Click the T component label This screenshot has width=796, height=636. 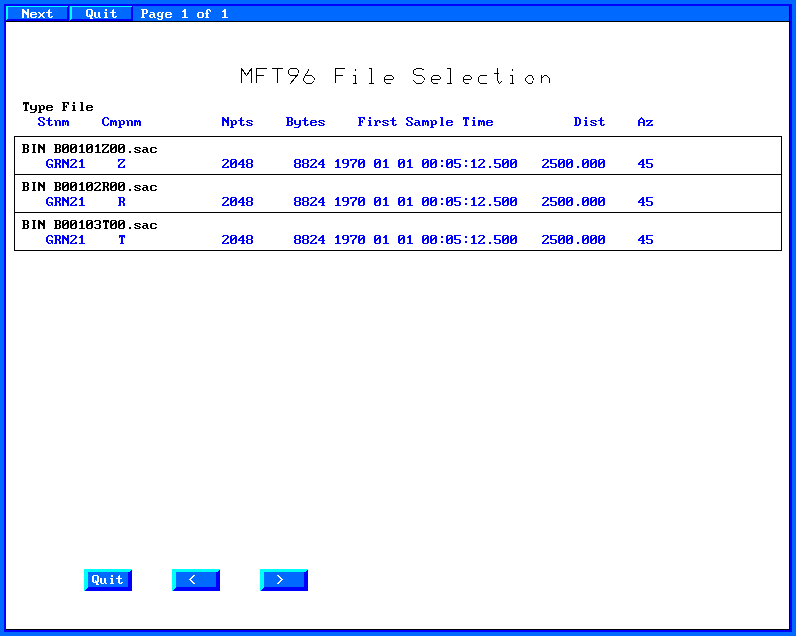(121, 240)
